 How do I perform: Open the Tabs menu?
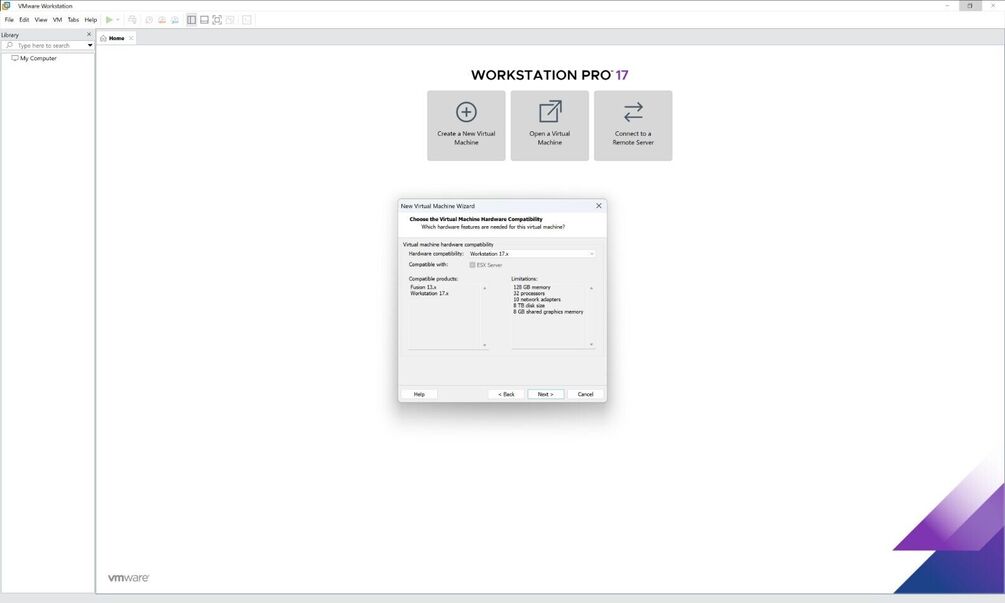tap(73, 20)
